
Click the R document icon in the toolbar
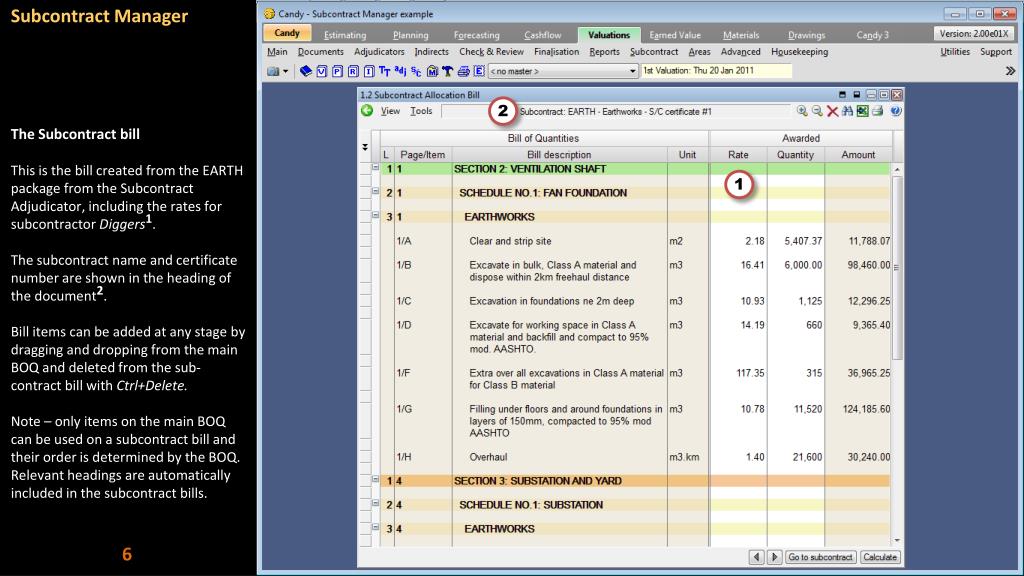(353, 71)
